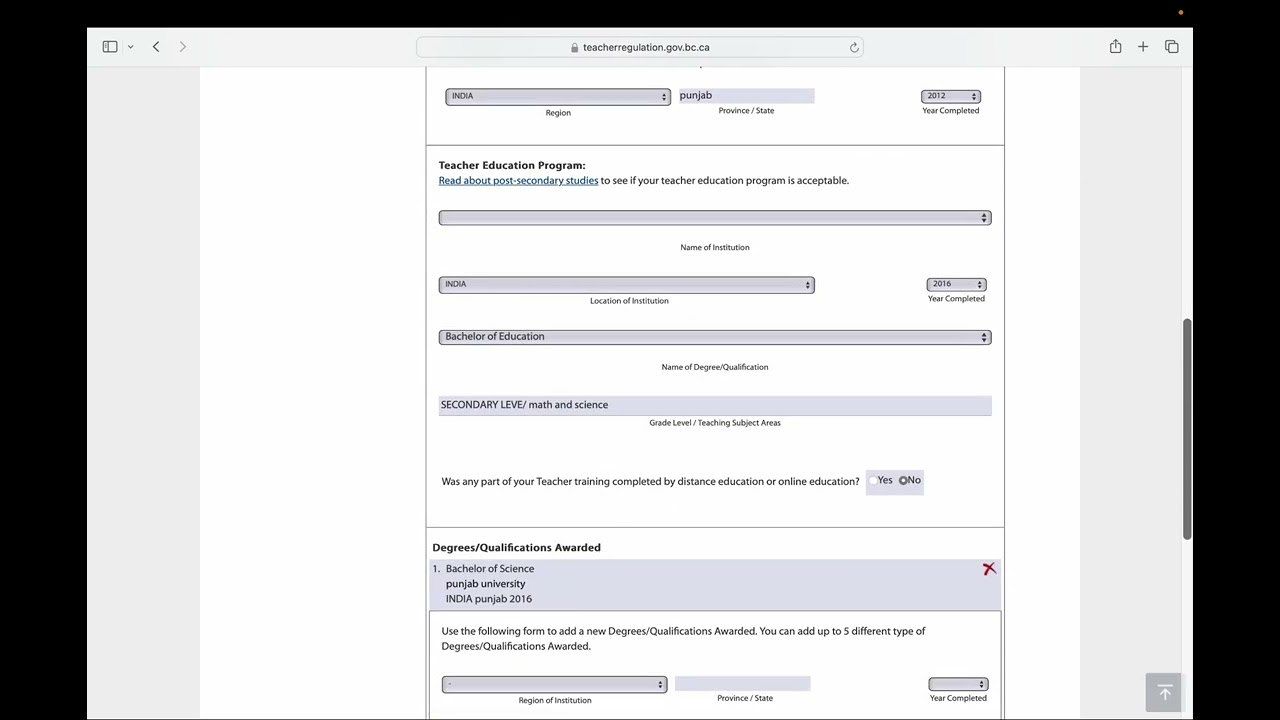The image size is (1280, 720).
Task: Open the 2012 Year Completed dropdown
Action: (951, 96)
